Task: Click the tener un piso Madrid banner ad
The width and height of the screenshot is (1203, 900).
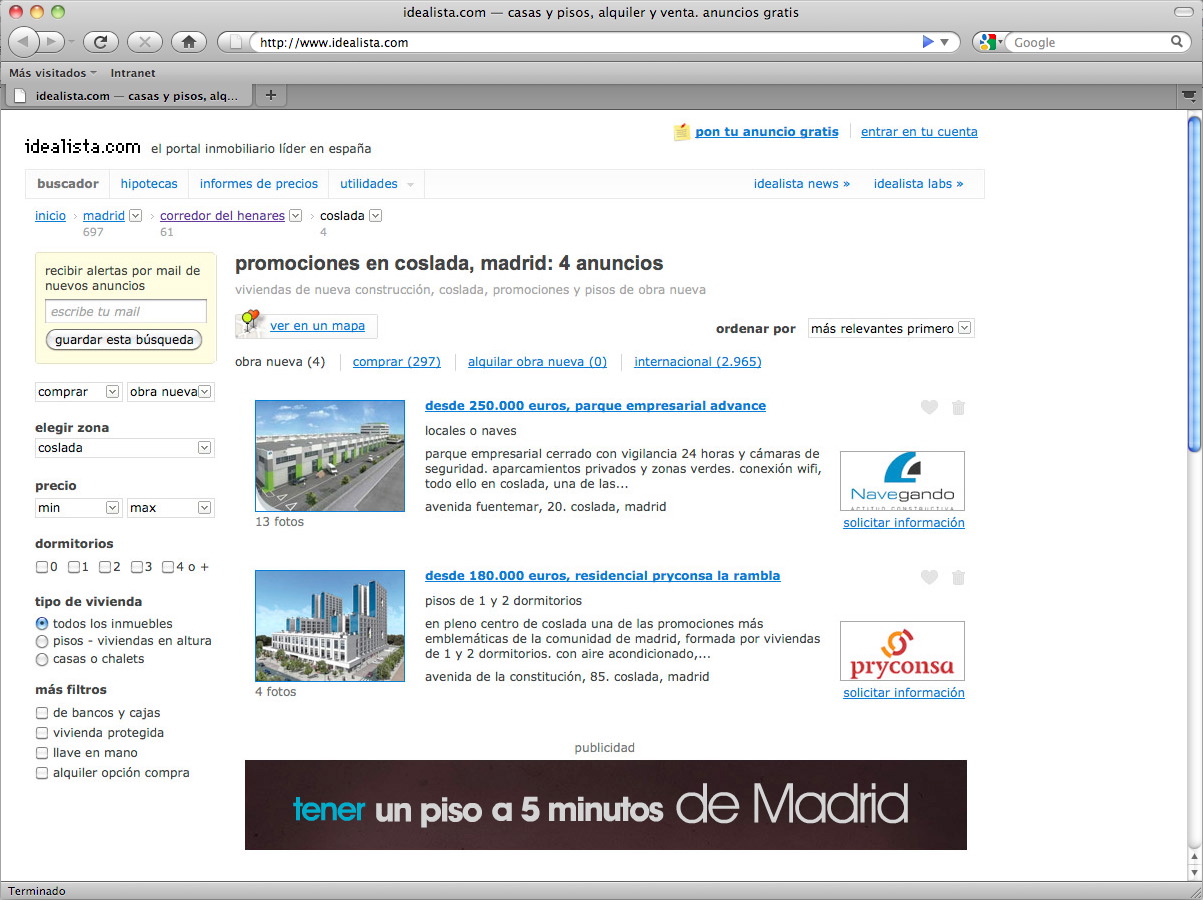Action: click(606, 805)
